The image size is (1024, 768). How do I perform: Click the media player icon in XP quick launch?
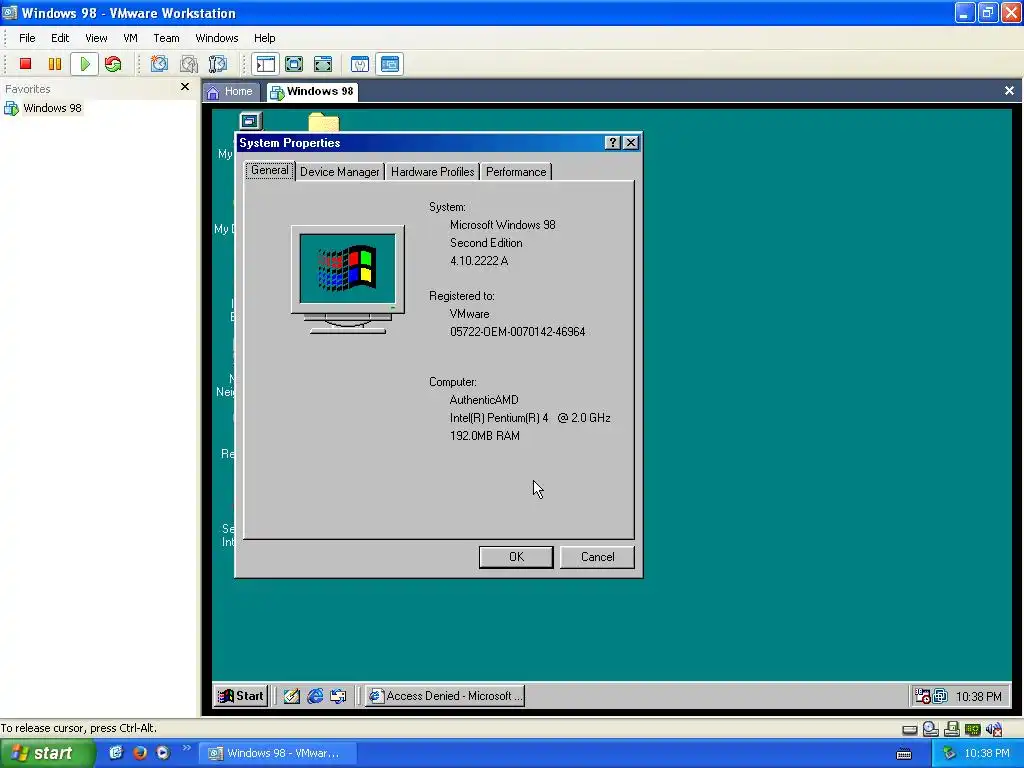pos(163,753)
